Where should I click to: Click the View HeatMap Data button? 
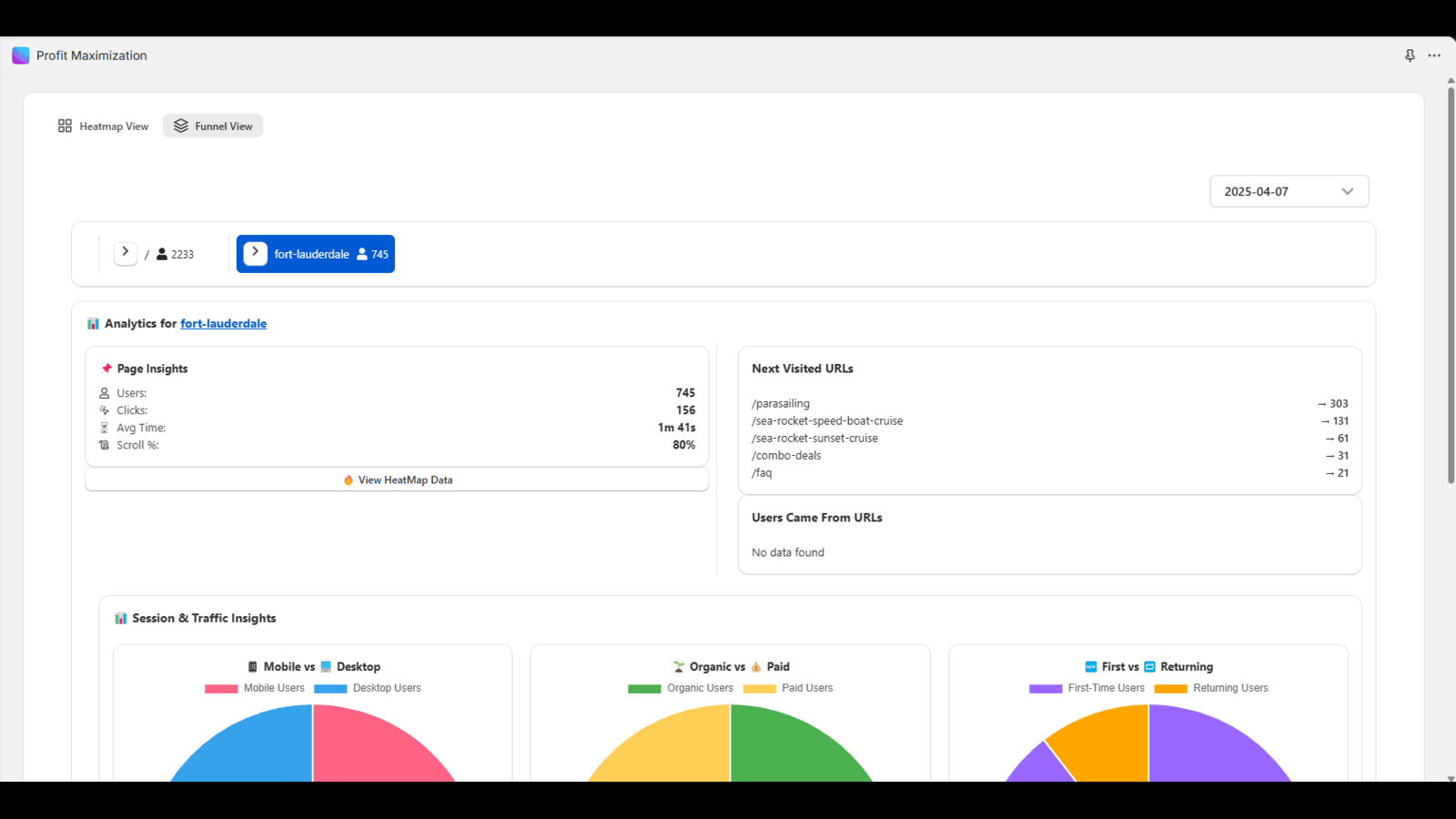397,480
